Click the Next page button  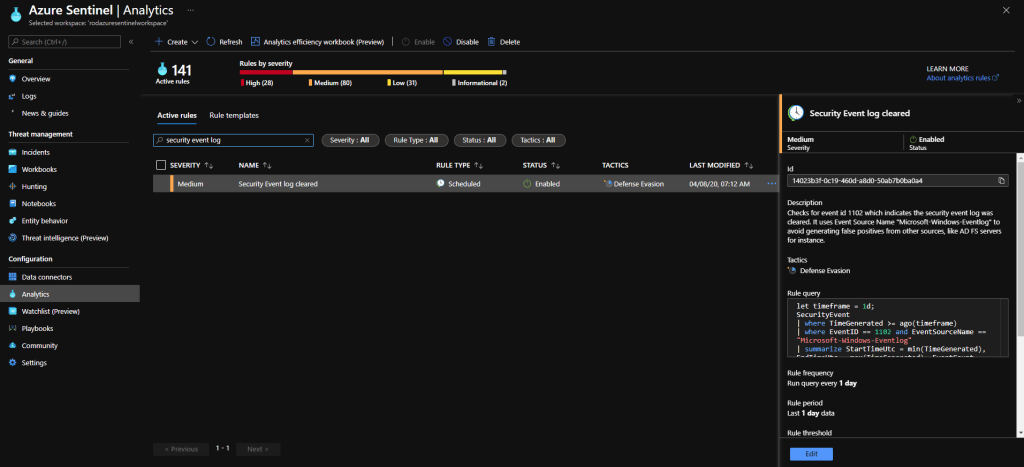point(259,449)
